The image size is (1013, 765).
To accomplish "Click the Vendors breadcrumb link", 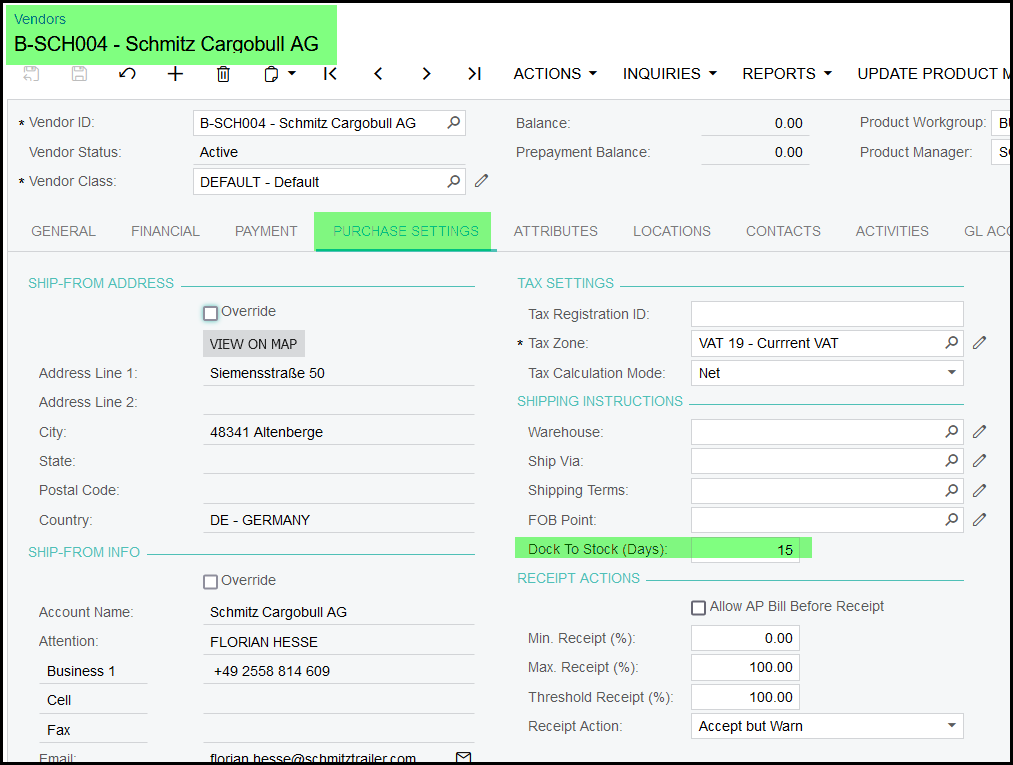I will (40, 19).
